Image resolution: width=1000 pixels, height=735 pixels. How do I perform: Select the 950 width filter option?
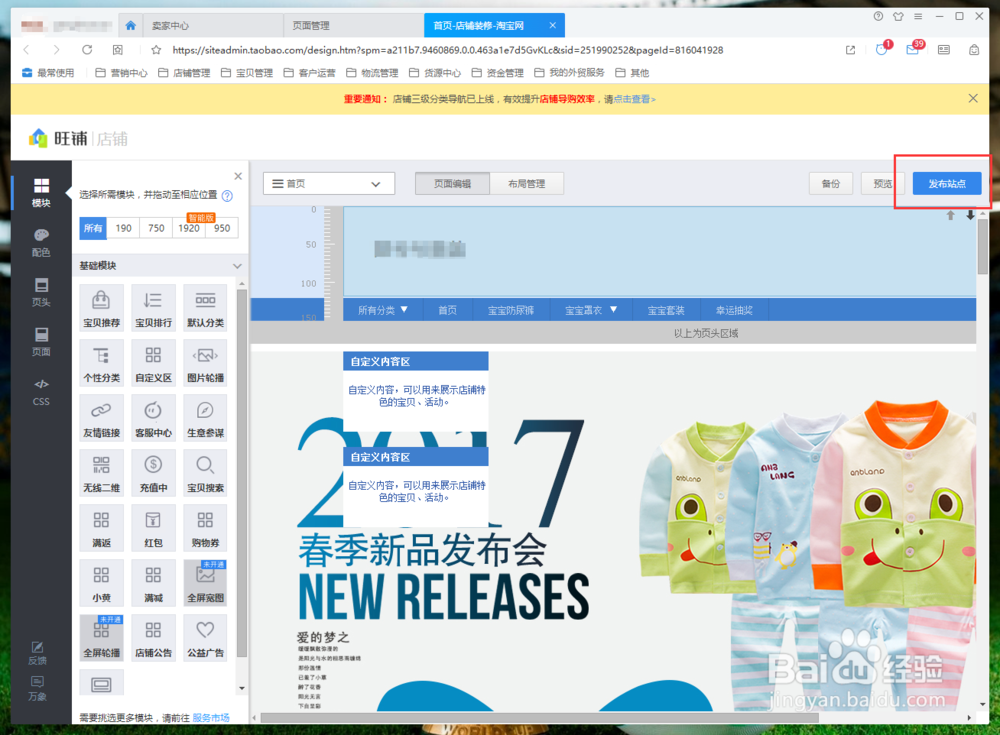click(221, 228)
